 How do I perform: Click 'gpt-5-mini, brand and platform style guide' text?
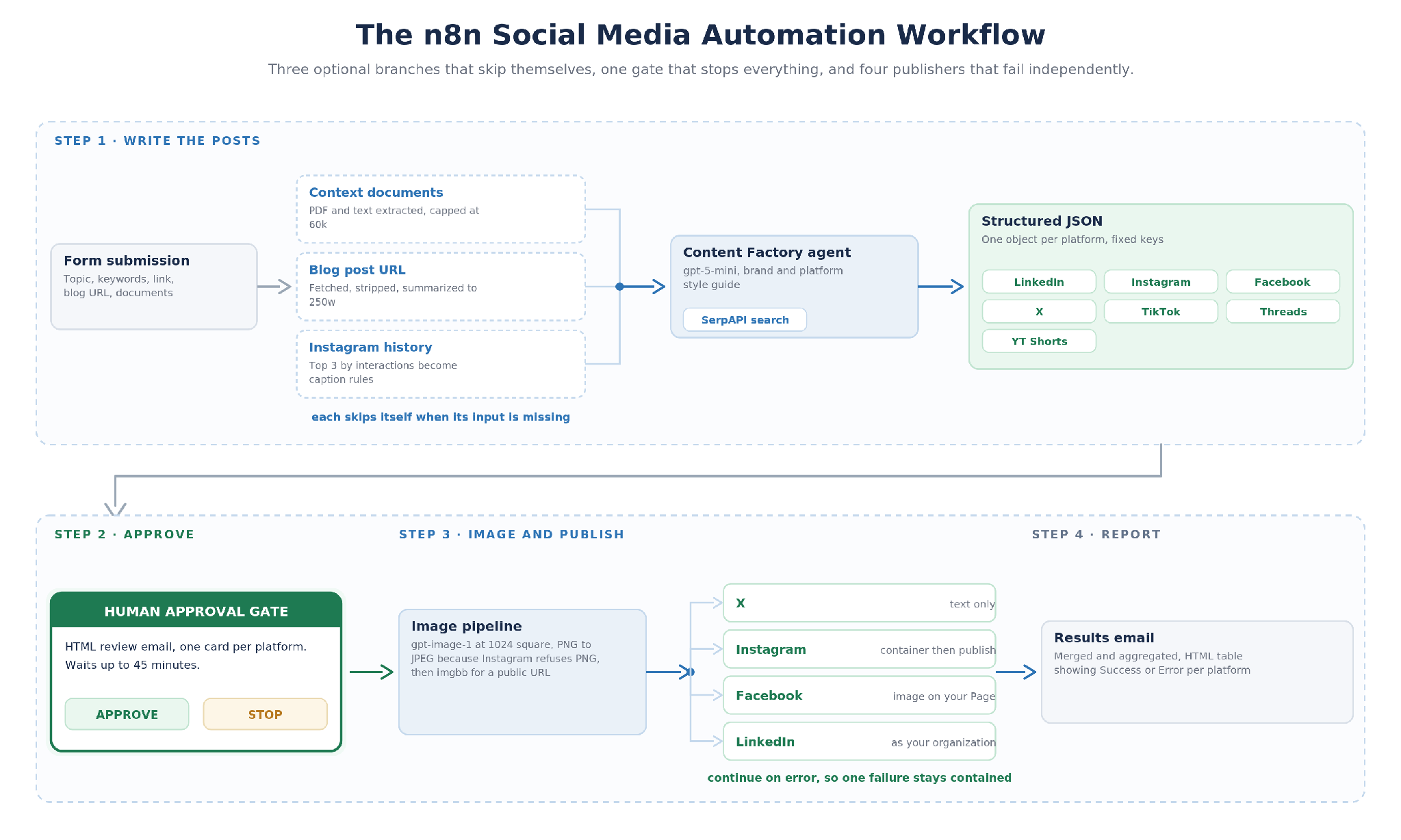pyautogui.click(x=762, y=278)
